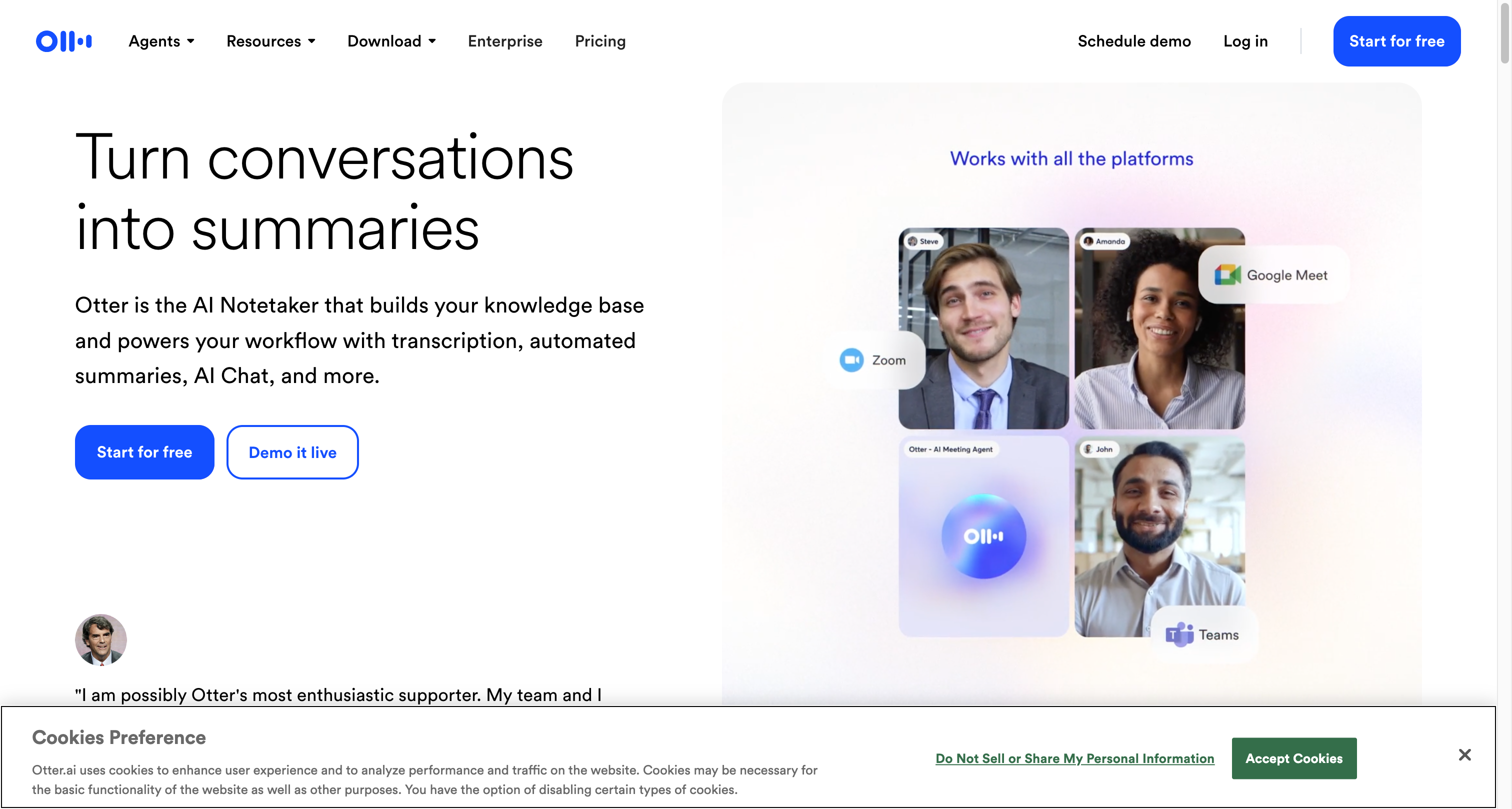Expand the Resources dropdown menu
This screenshot has width=1512, height=809.
tap(270, 41)
